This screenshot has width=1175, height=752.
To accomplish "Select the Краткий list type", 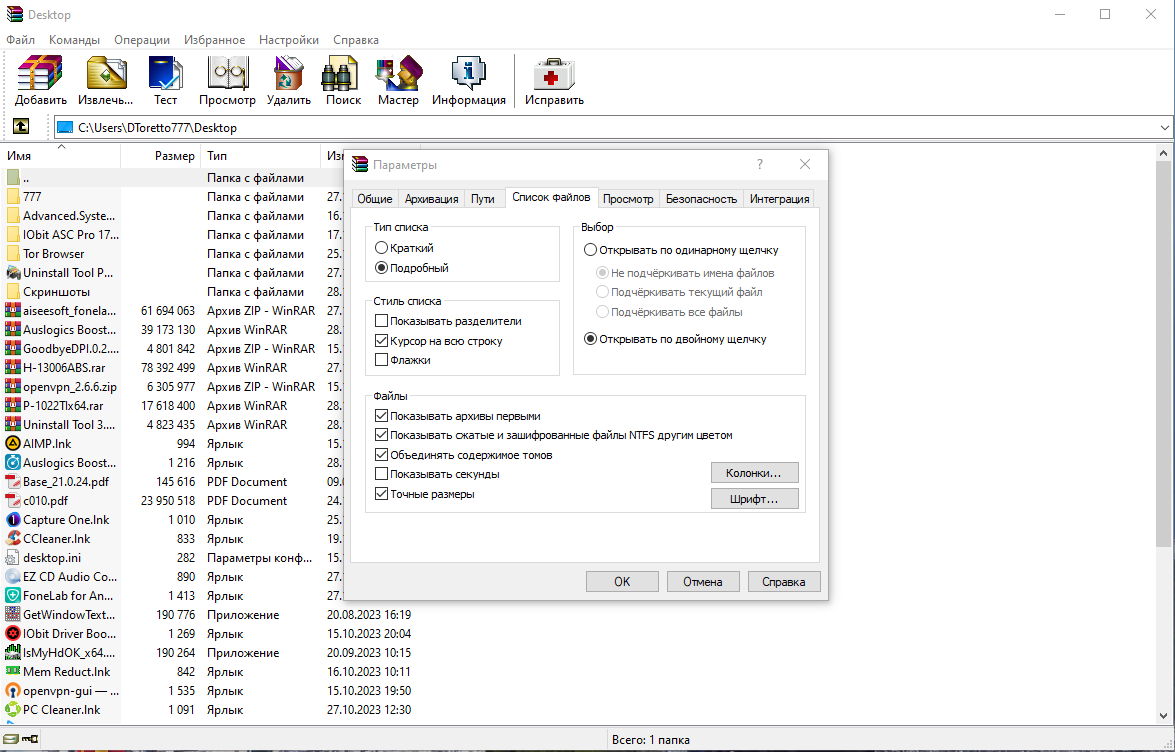I will pos(405,248).
